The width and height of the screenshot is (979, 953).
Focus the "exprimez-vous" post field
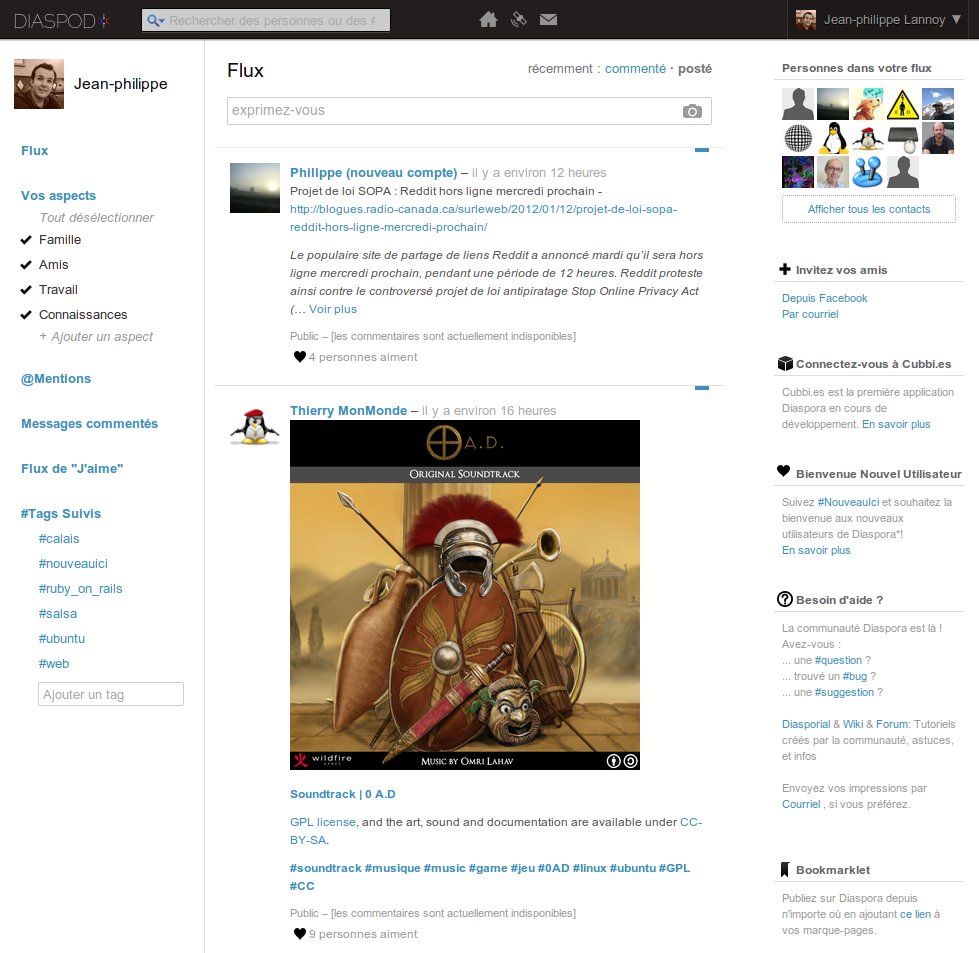pos(469,111)
